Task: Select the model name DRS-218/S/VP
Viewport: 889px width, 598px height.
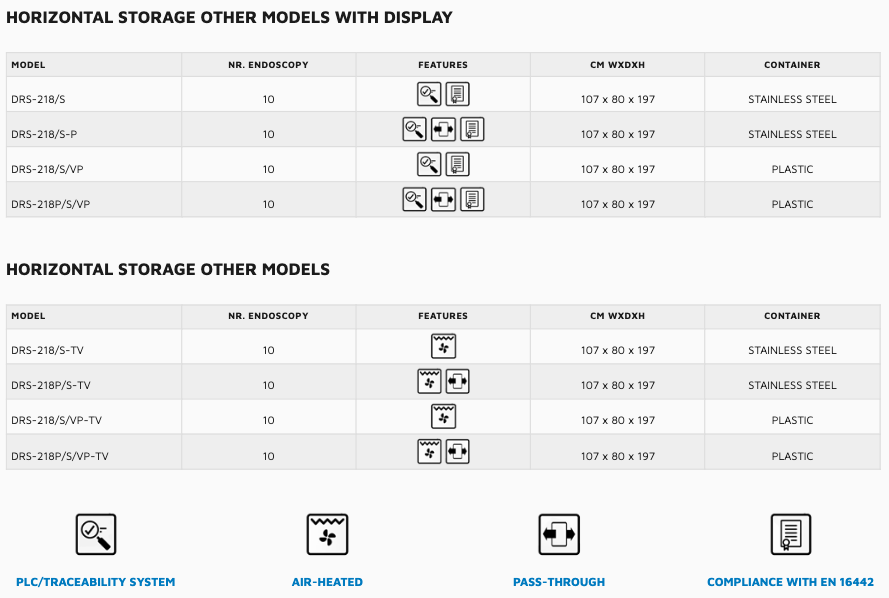Action: [x=47, y=169]
